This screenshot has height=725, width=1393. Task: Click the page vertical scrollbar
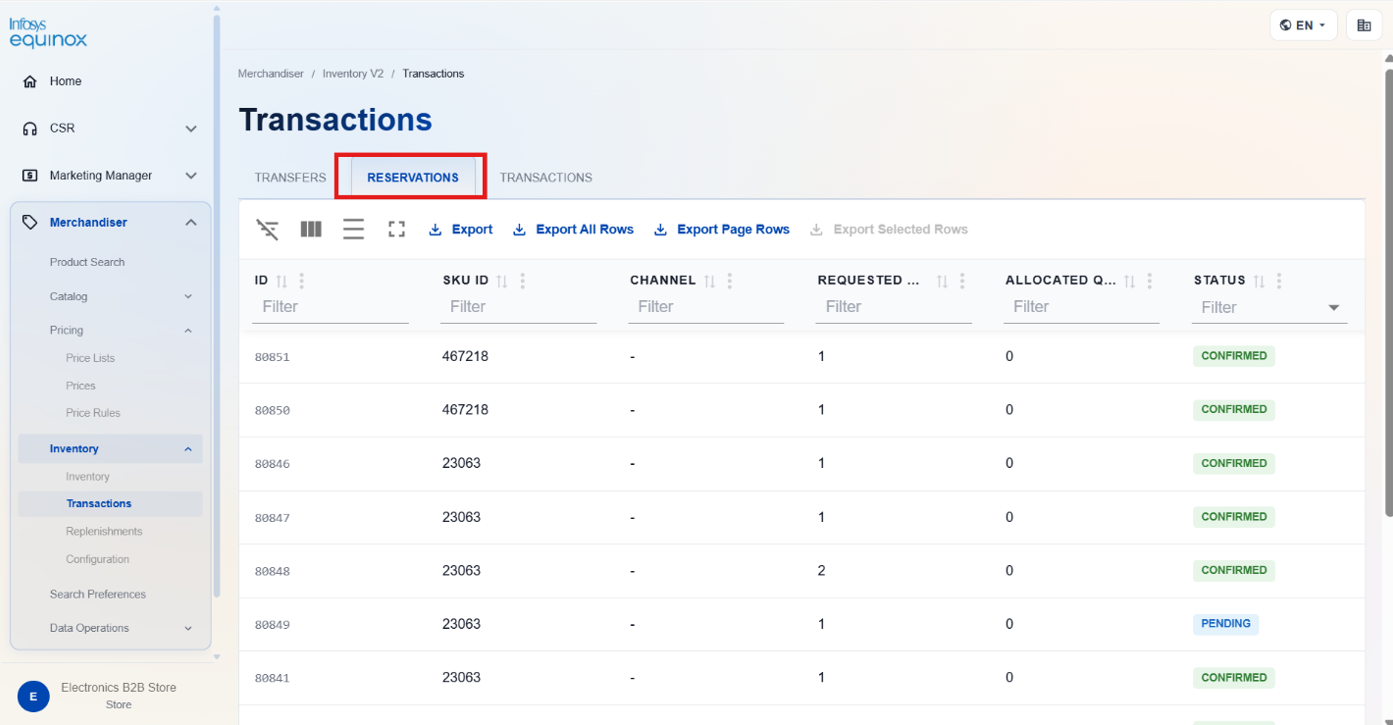1388,294
